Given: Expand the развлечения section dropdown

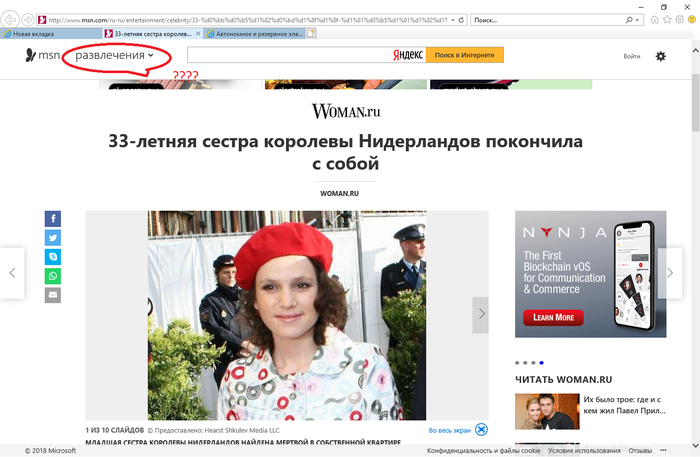Looking at the screenshot, I should pyautogui.click(x=114, y=55).
